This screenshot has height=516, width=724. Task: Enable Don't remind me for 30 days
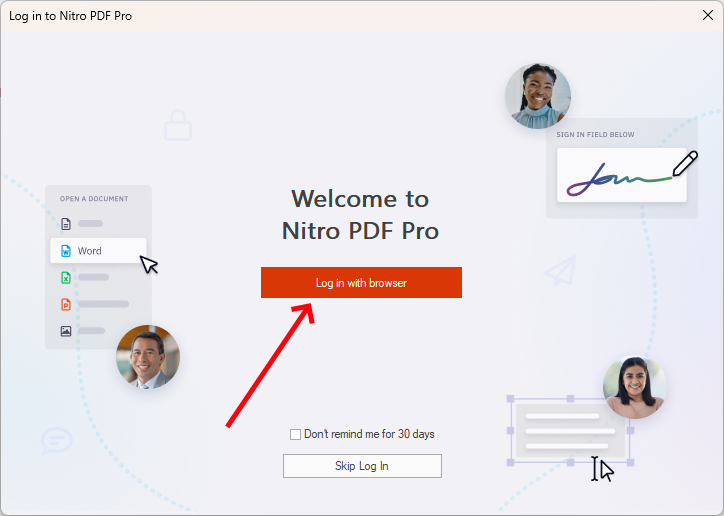tap(296, 434)
